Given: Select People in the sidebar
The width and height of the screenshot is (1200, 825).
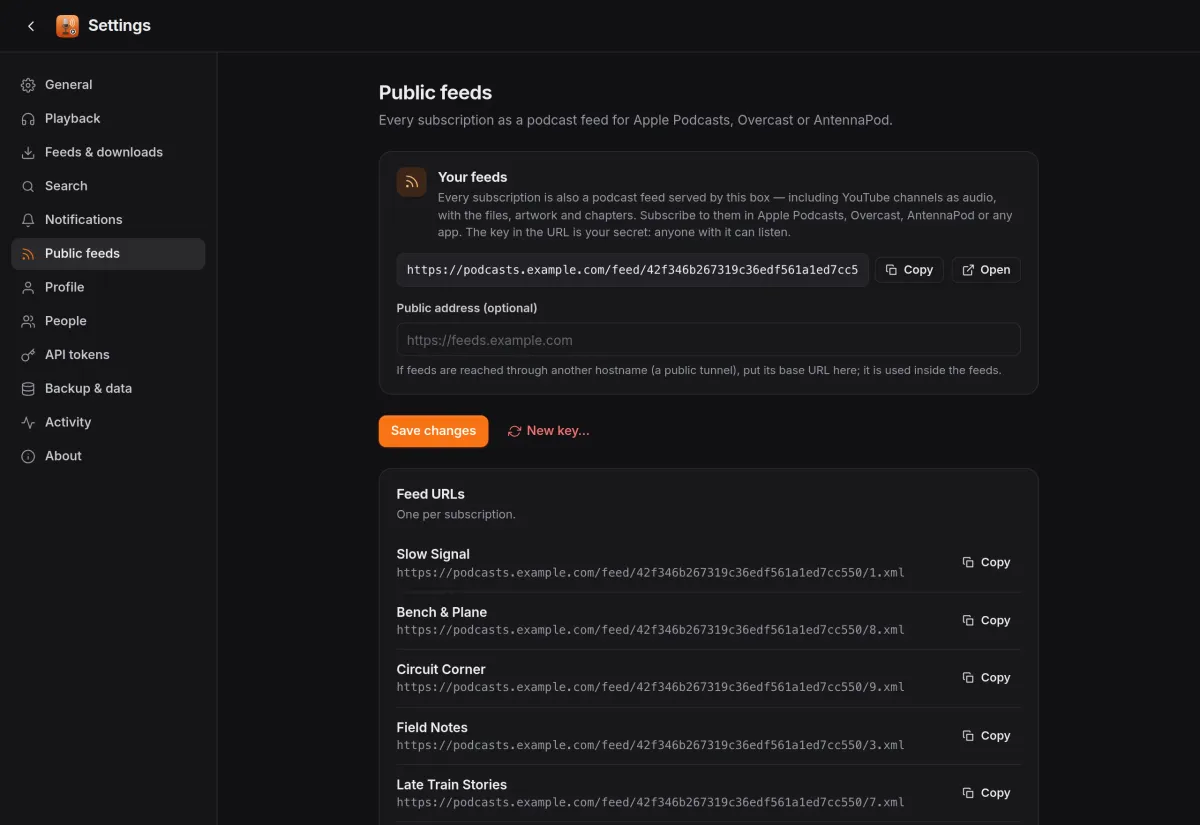Looking at the screenshot, I should pos(108,321).
